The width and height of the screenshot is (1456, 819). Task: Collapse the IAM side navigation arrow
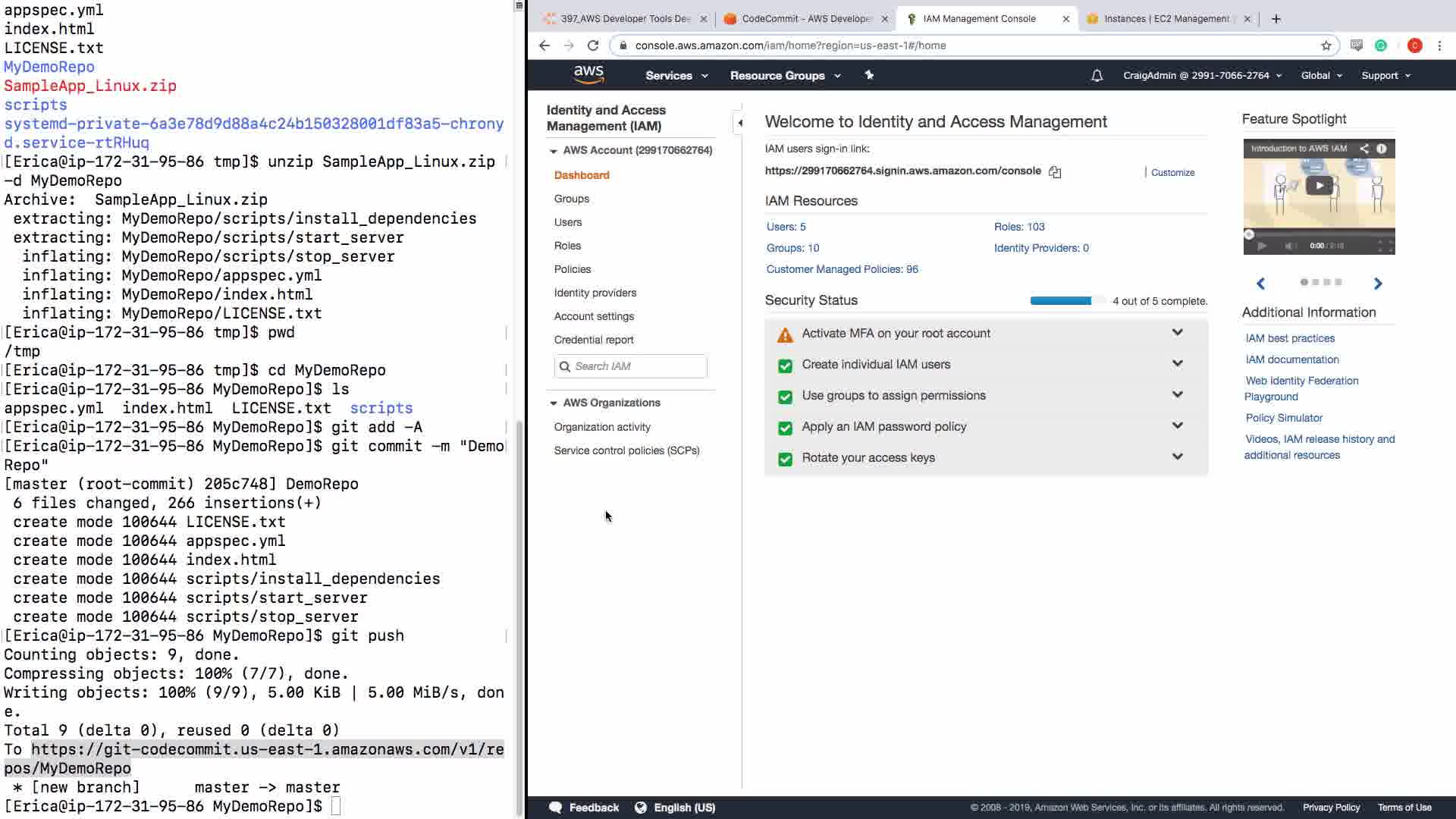(x=740, y=122)
